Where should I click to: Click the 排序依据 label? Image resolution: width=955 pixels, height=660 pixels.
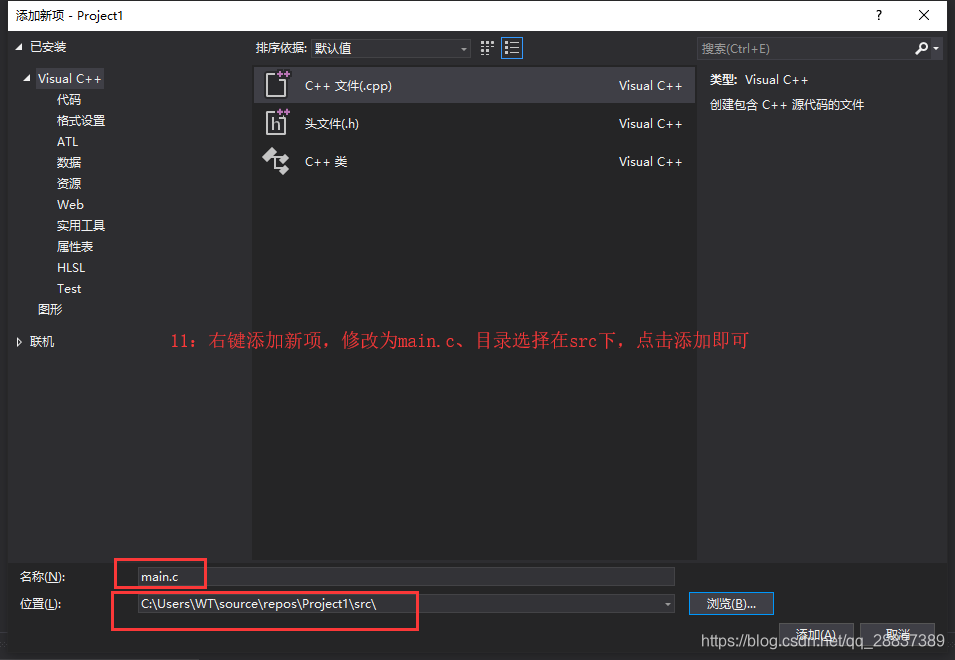click(281, 48)
